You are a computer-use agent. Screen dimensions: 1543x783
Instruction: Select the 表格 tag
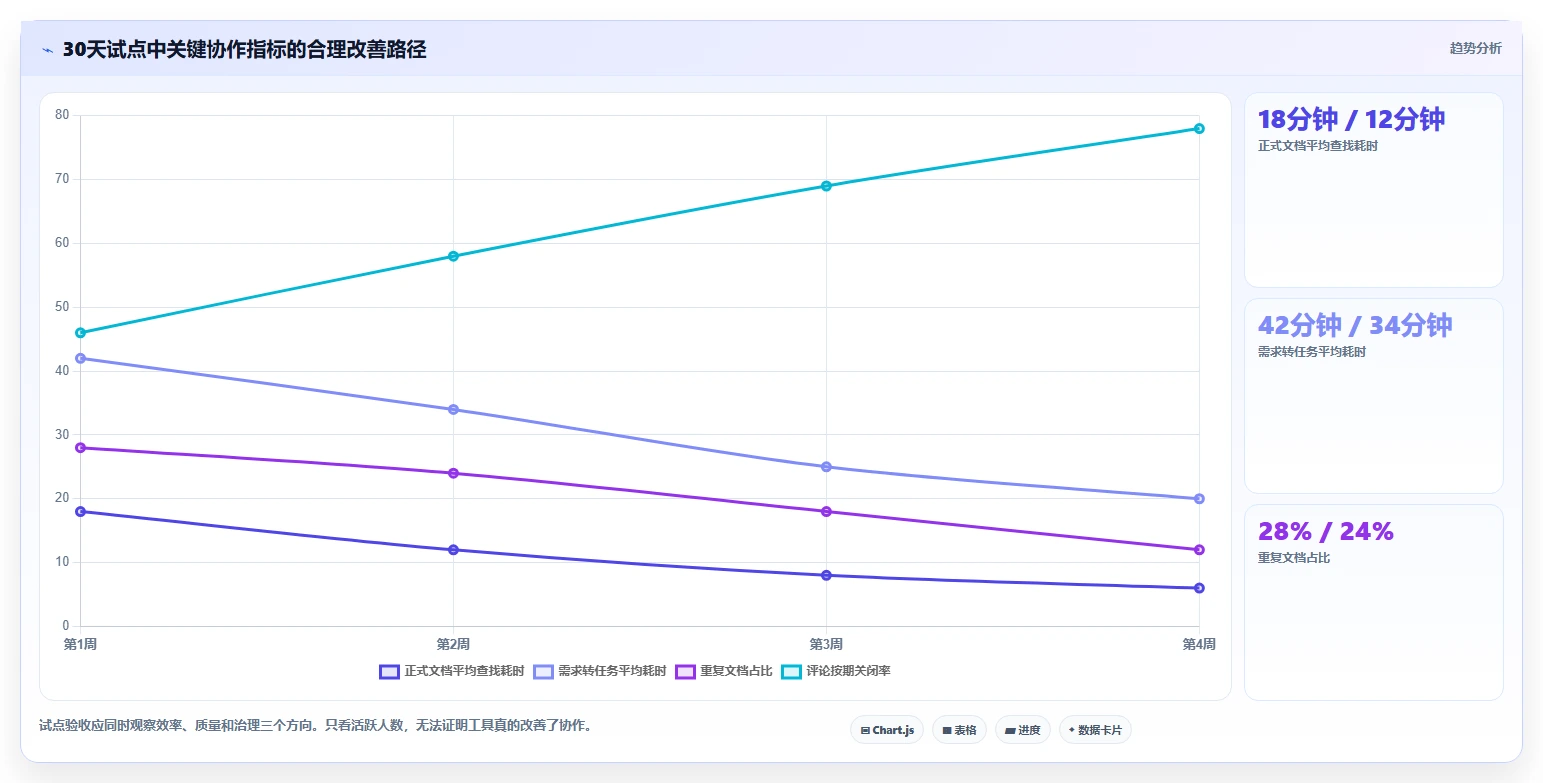[959, 730]
